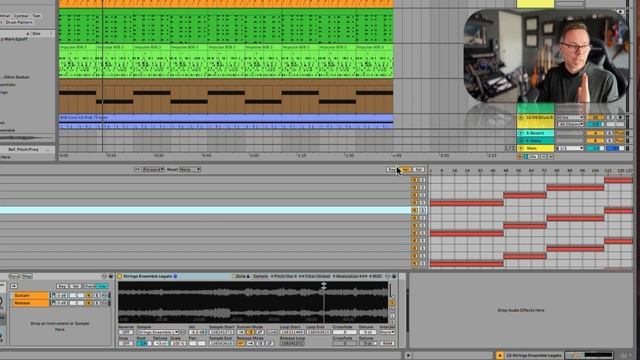640x360 pixels.
Task: Open the Drum track input type dropdown
Action: pyautogui.click(x=570, y=118)
